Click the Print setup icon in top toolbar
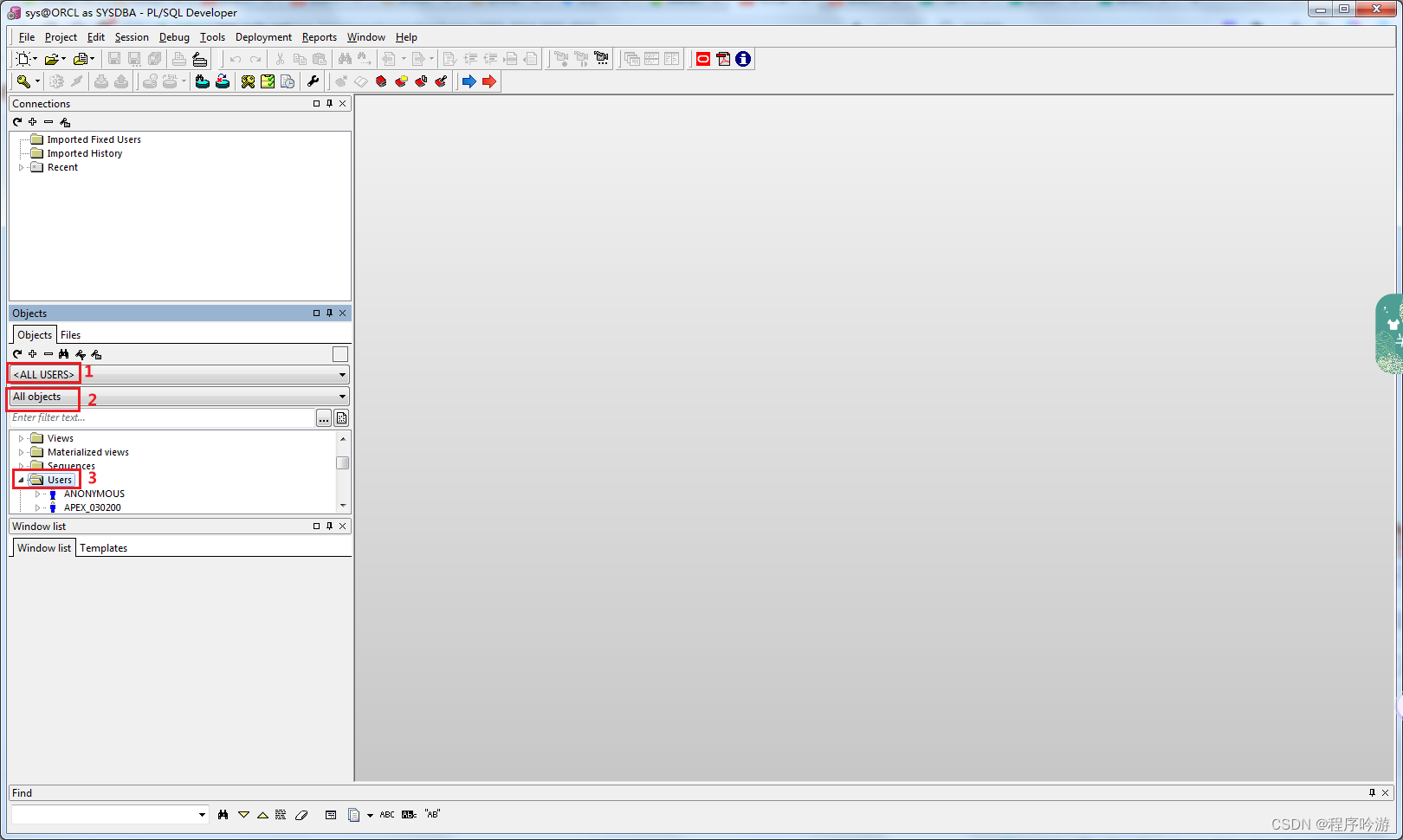The height and width of the screenshot is (840, 1403). [x=200, y=59]
